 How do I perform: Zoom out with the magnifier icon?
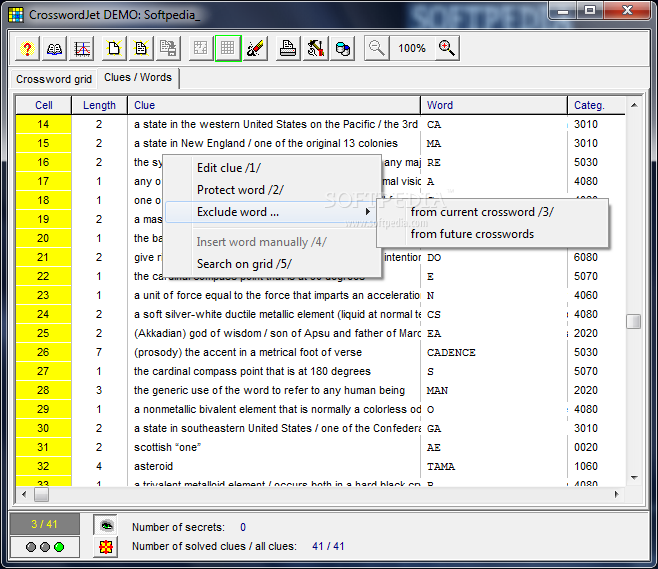click(x=376, y=49)
